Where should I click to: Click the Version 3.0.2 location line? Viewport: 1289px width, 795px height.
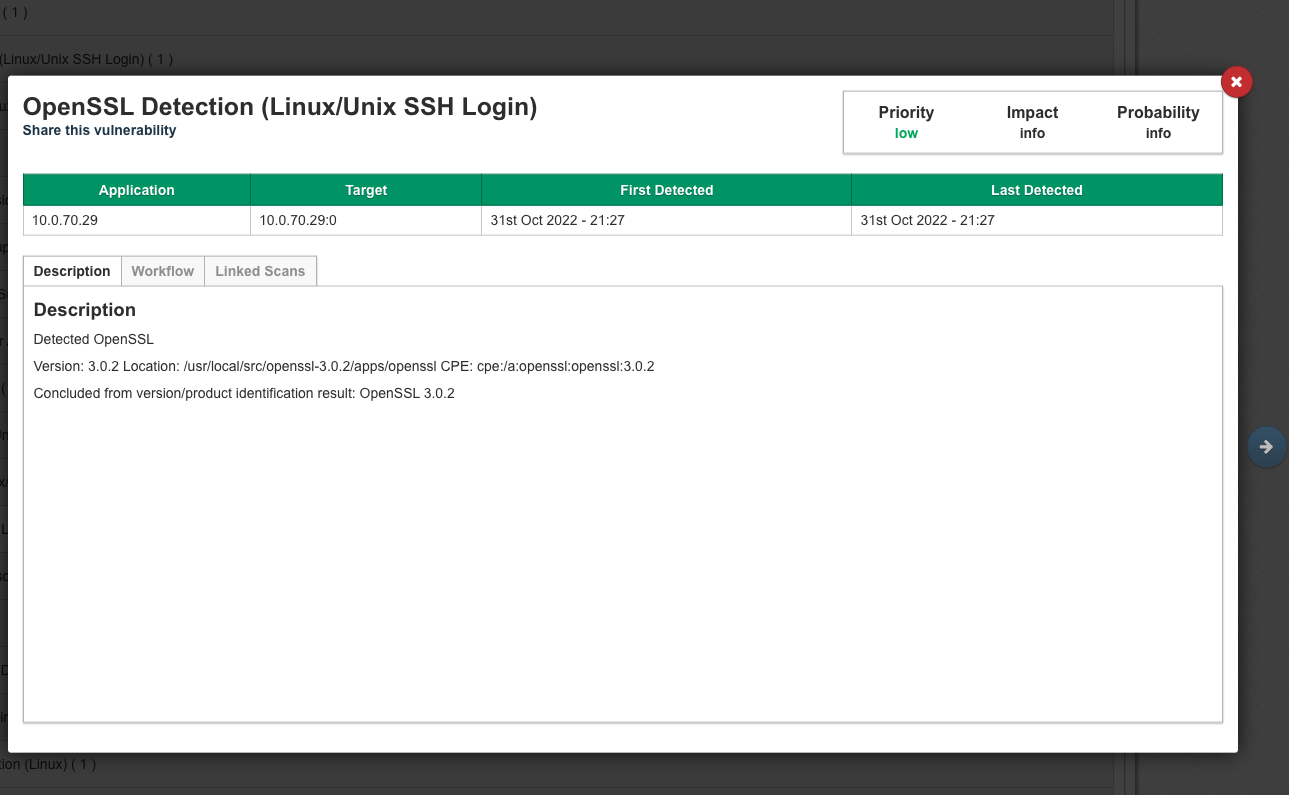(x=344, y=366)
